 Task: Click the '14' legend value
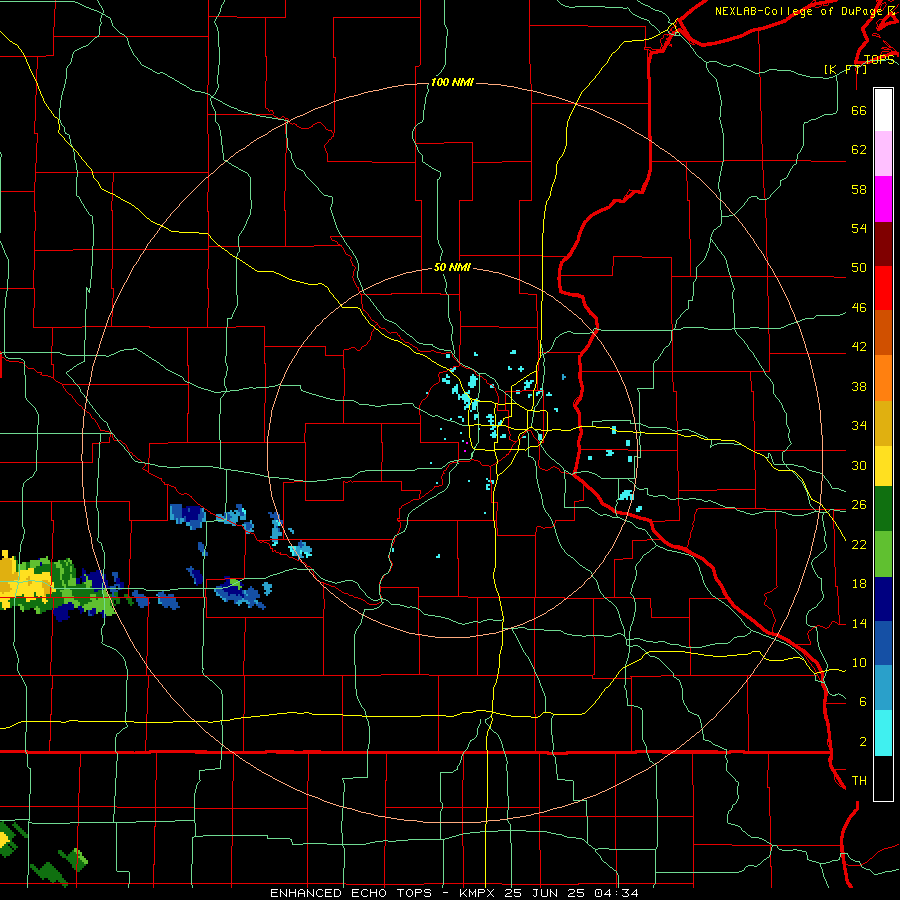click(859, 623)
